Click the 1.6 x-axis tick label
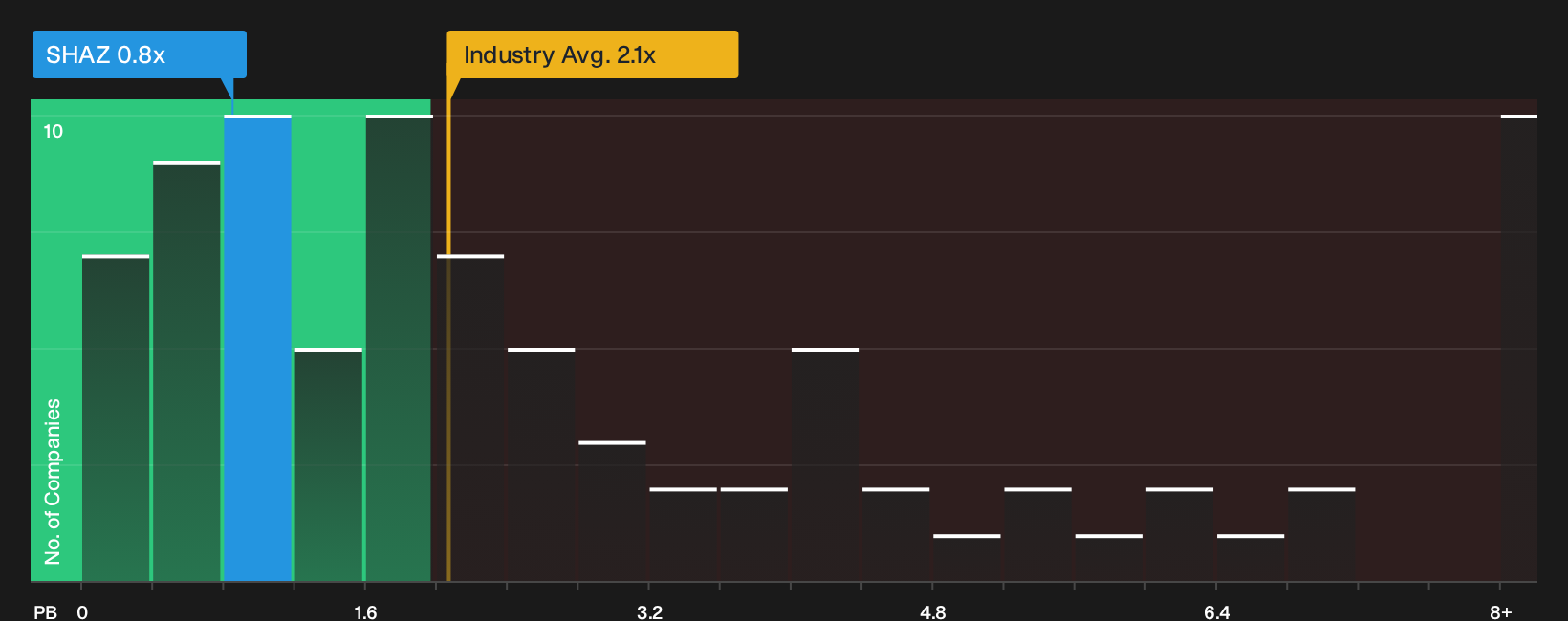 point(365,611)
